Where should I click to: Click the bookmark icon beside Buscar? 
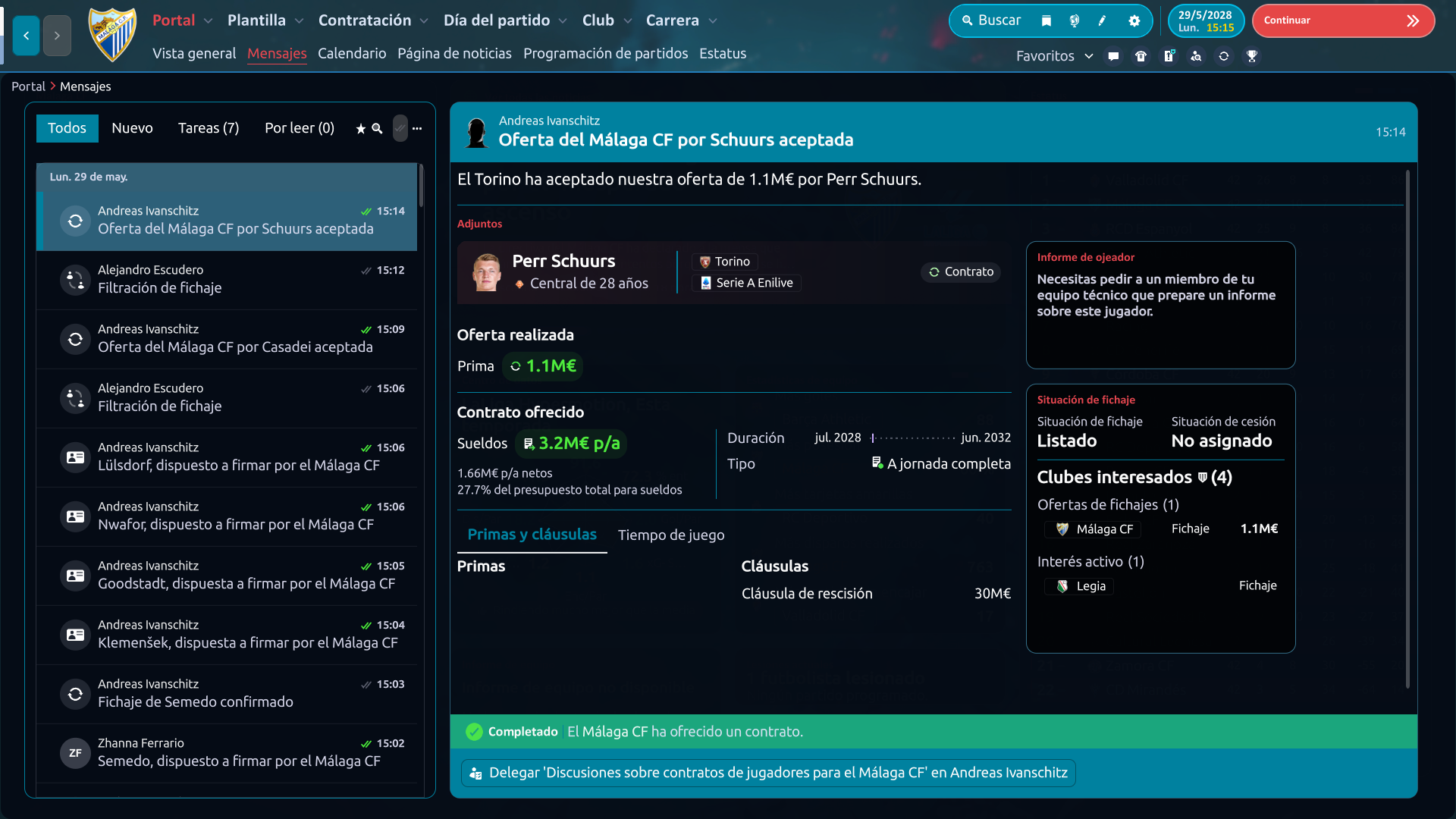pos(1046,20)
